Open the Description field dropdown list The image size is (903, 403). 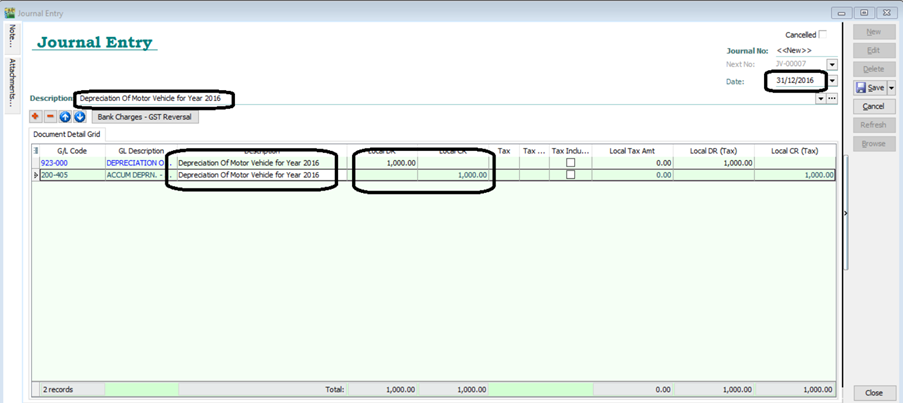[x=821, y=99]
